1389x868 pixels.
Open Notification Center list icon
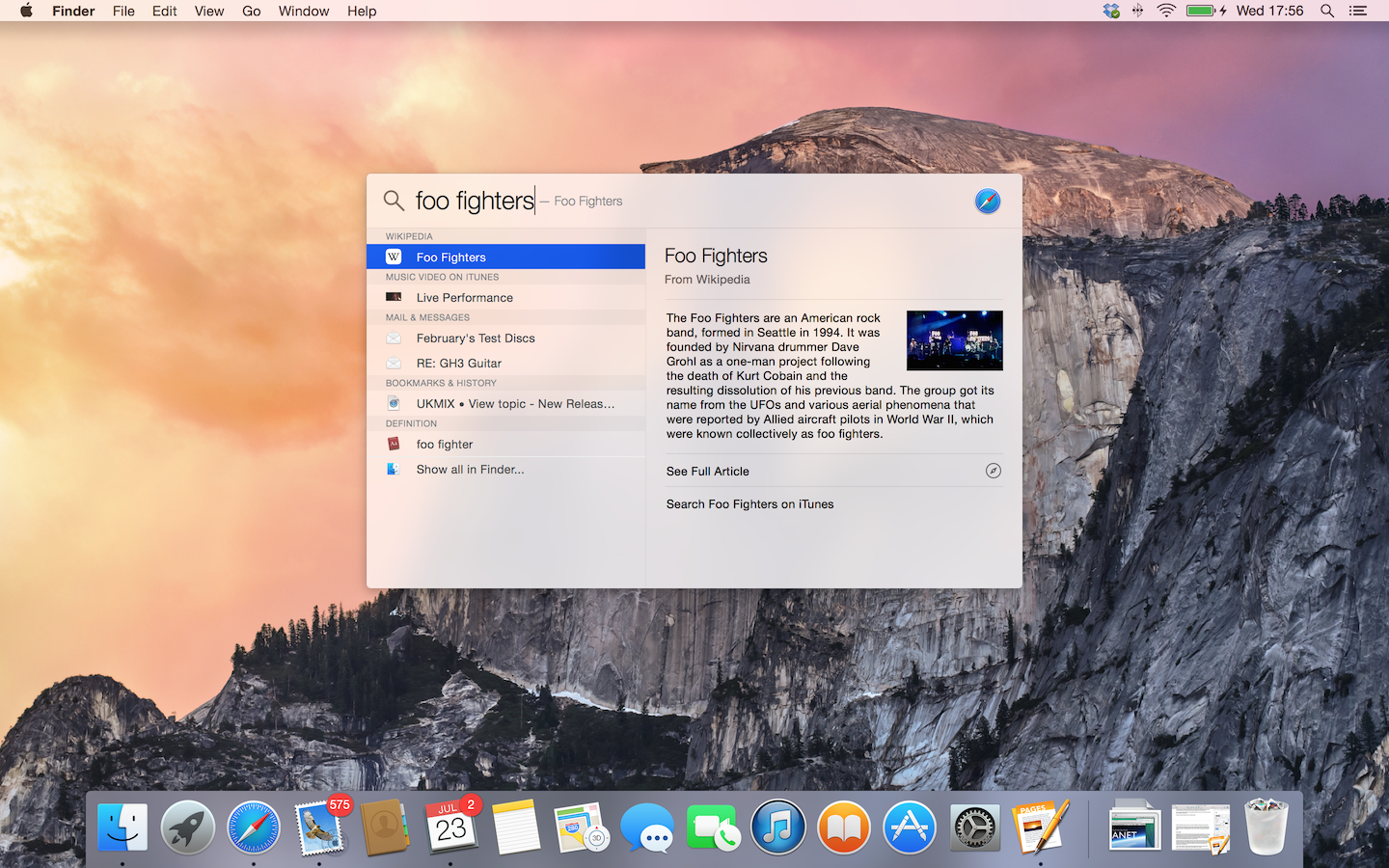point(1358,11)
